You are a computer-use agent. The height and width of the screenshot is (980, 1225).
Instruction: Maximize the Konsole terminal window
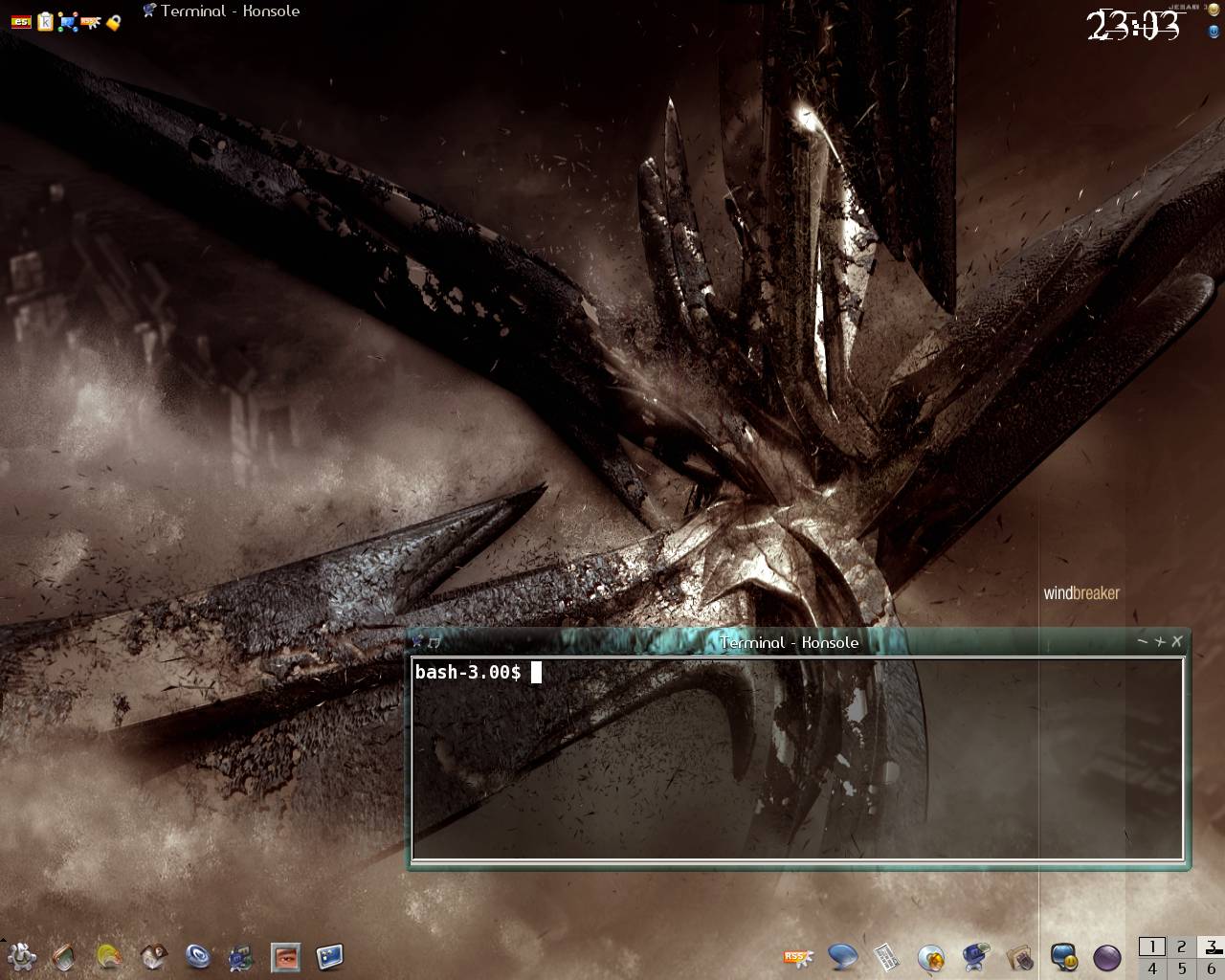pyautogui.click(x=1160, y=641)
